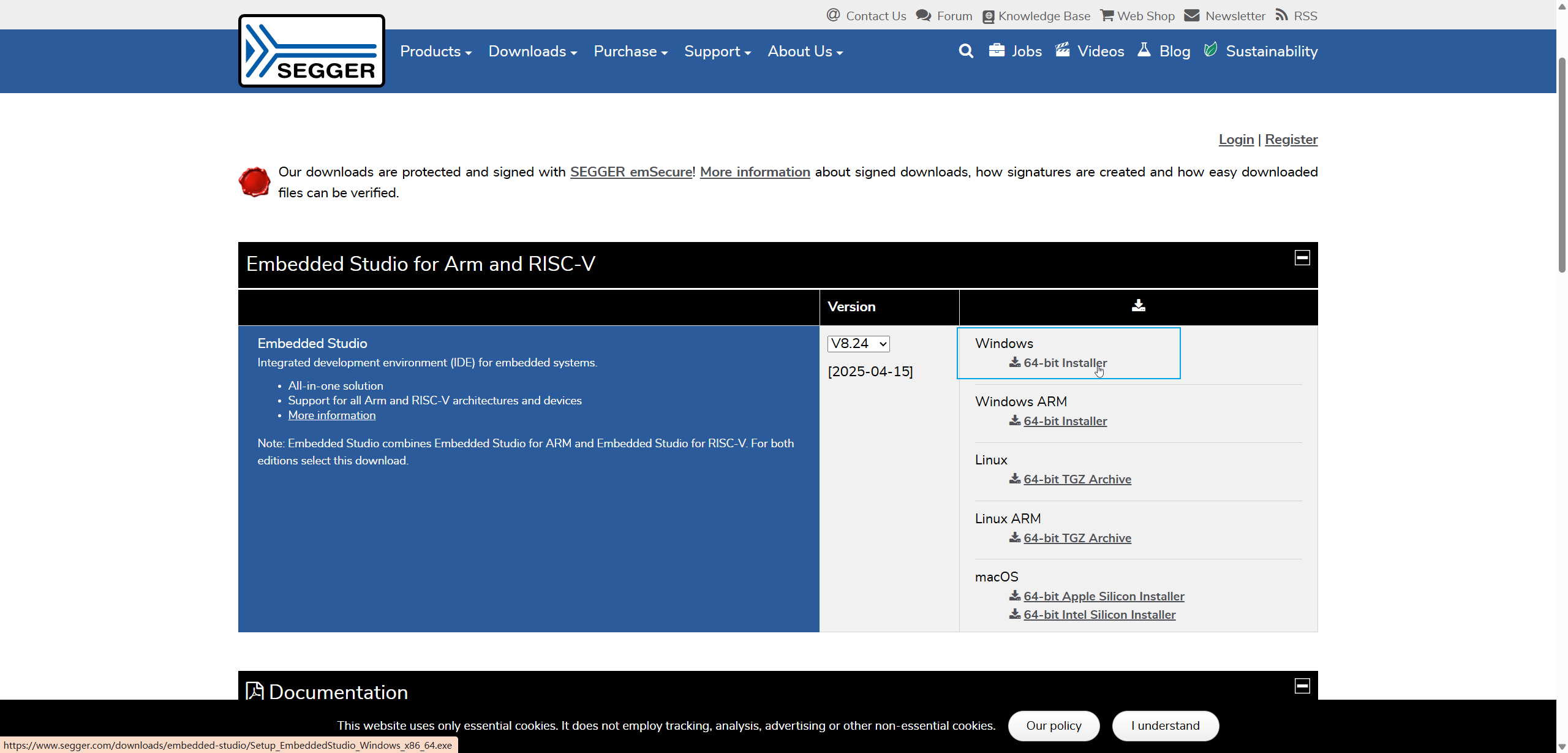This screenshot has height=753, width=1568.
Task: Click the scrollbar up arrow
Action: [x=1562, y=6]
